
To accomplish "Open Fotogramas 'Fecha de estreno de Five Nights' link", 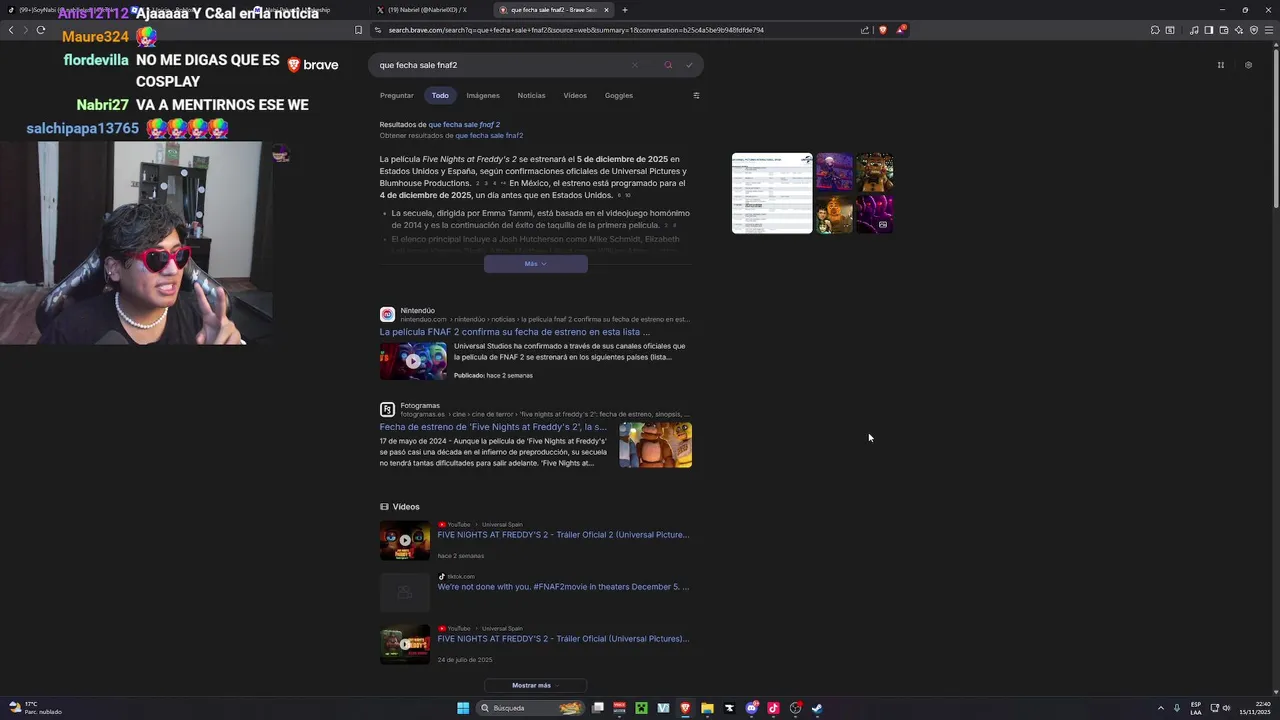I will pos(493,427).
